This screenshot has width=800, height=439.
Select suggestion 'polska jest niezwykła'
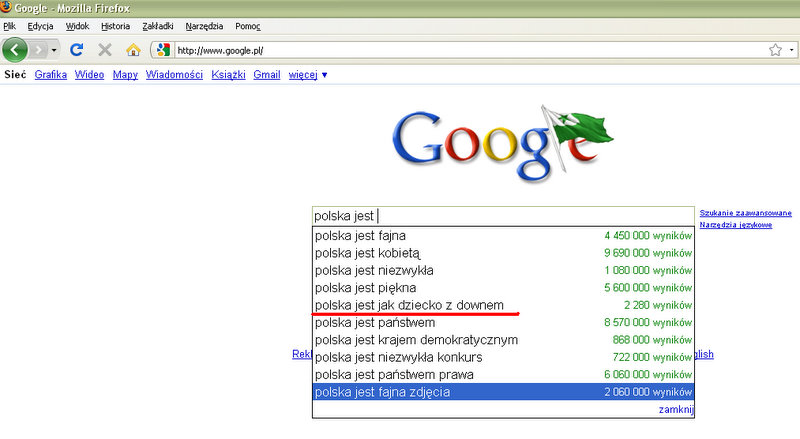click(x=503, y=271)
